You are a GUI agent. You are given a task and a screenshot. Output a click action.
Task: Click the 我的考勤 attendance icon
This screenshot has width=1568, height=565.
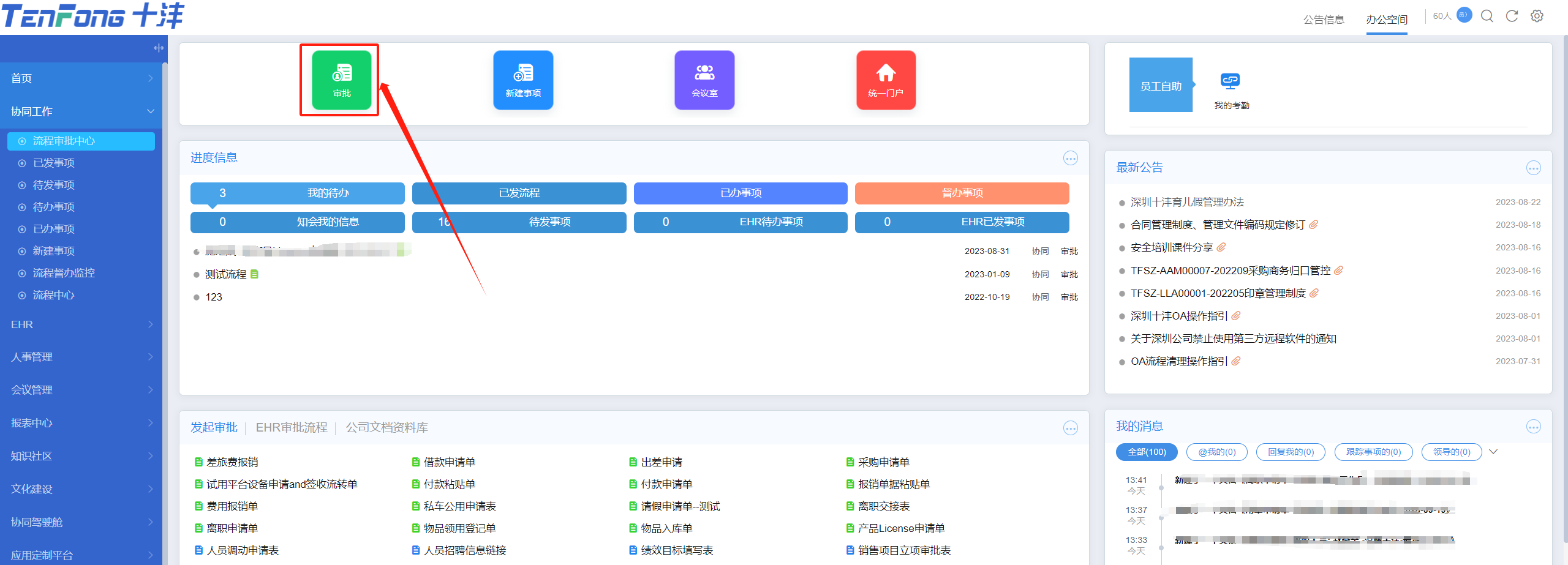click(1231, 81)
